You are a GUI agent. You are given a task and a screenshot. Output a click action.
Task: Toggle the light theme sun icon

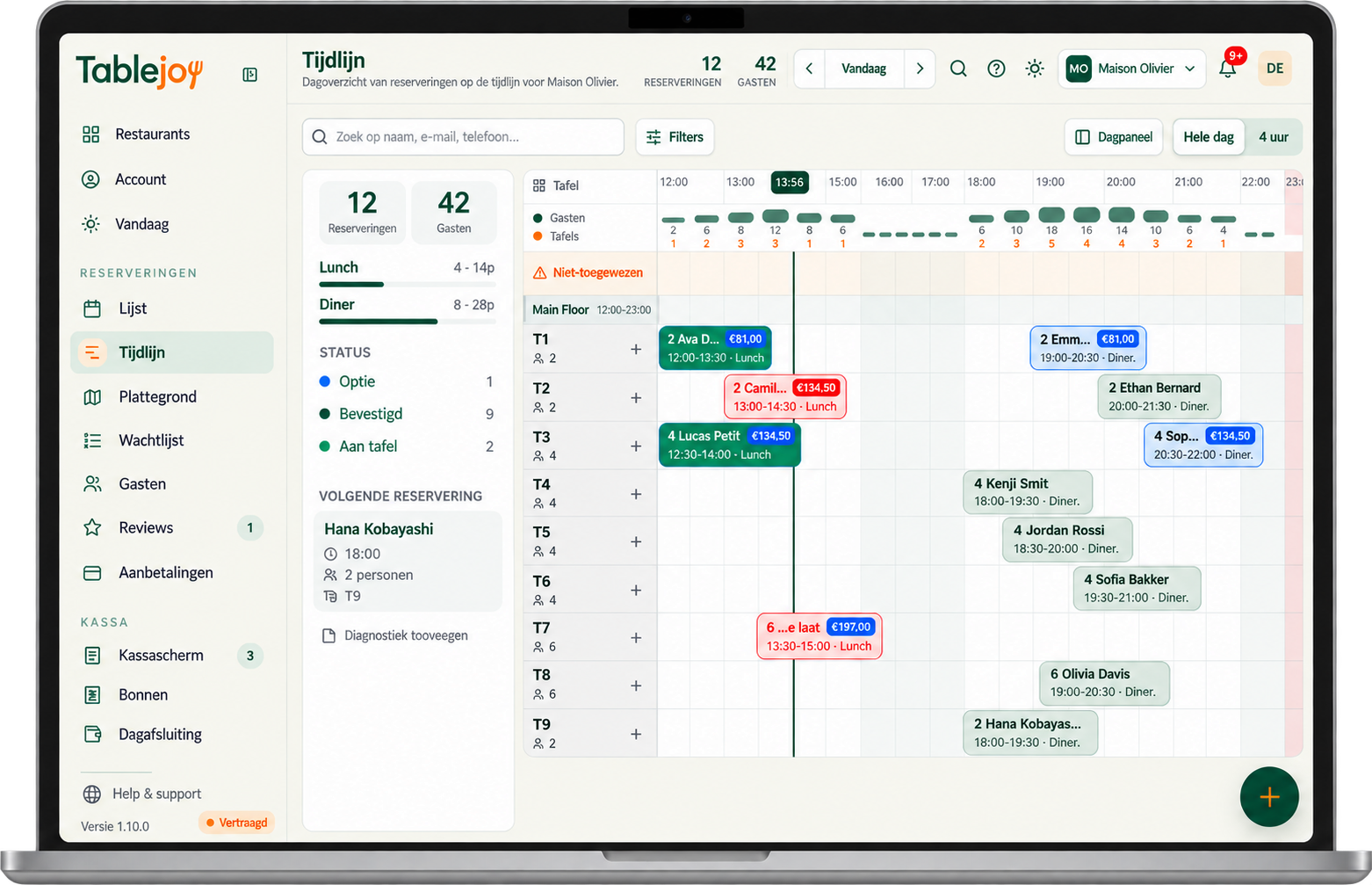tap(1035, 69)
